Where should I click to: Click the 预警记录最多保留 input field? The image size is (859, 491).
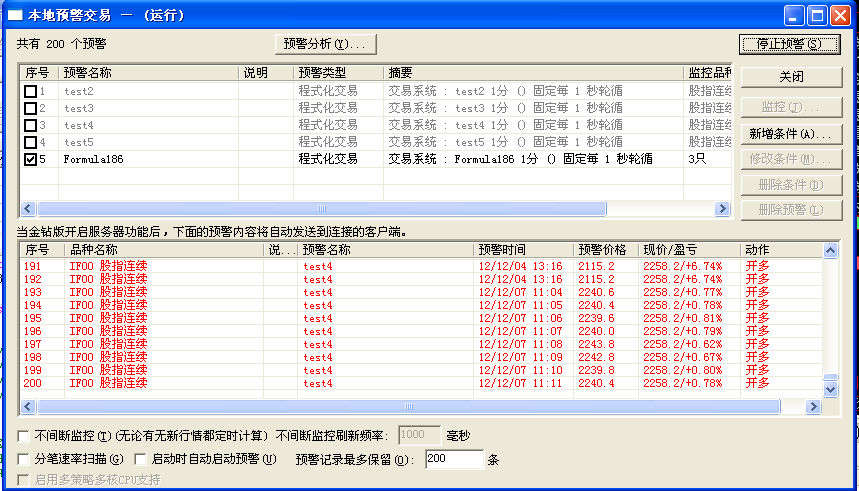[x=453, y=459]
